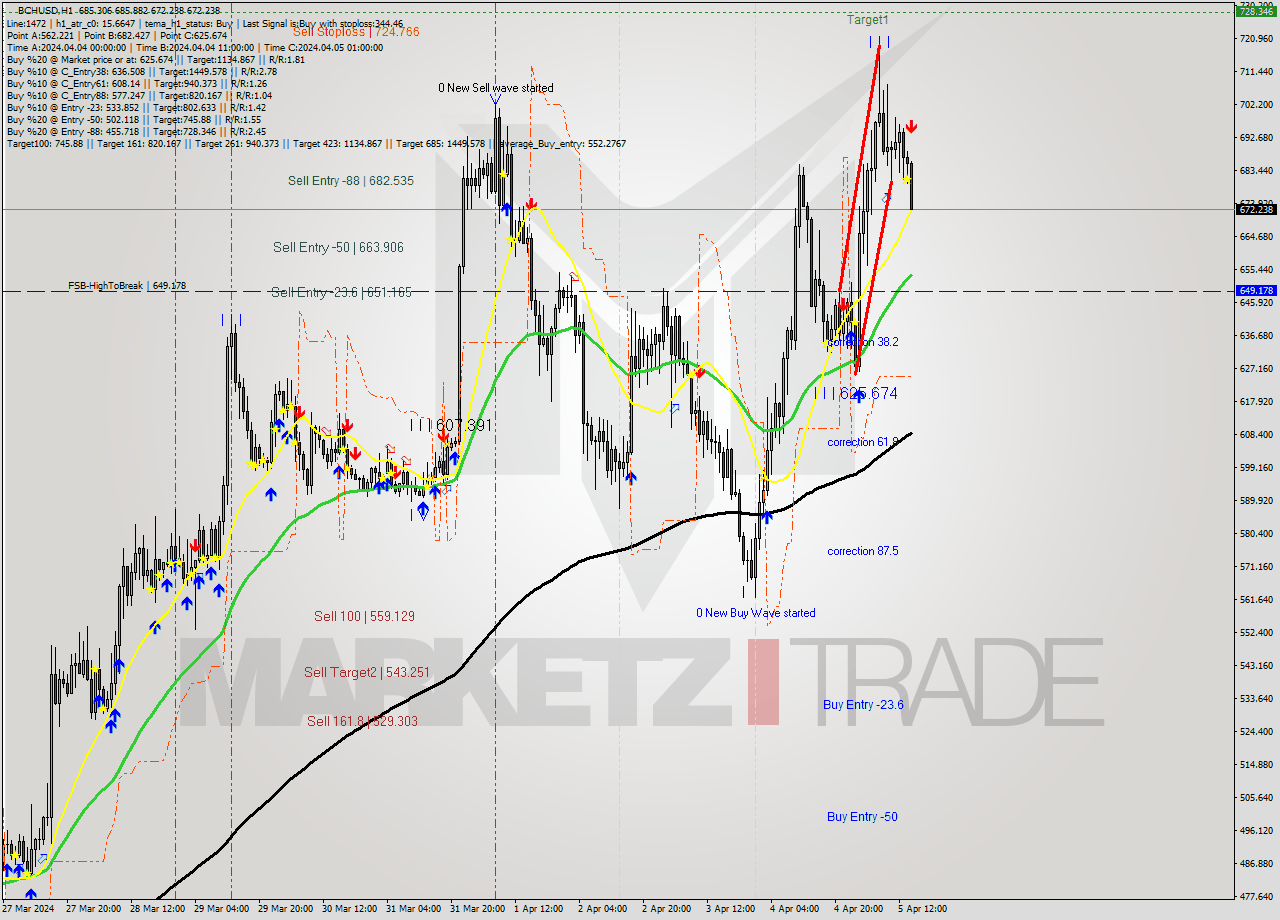Image resolution: width=1280 pixels, height=920 pixels.
Task: Select the Sell 161.8 | 529.303 label
Action: 362,721
